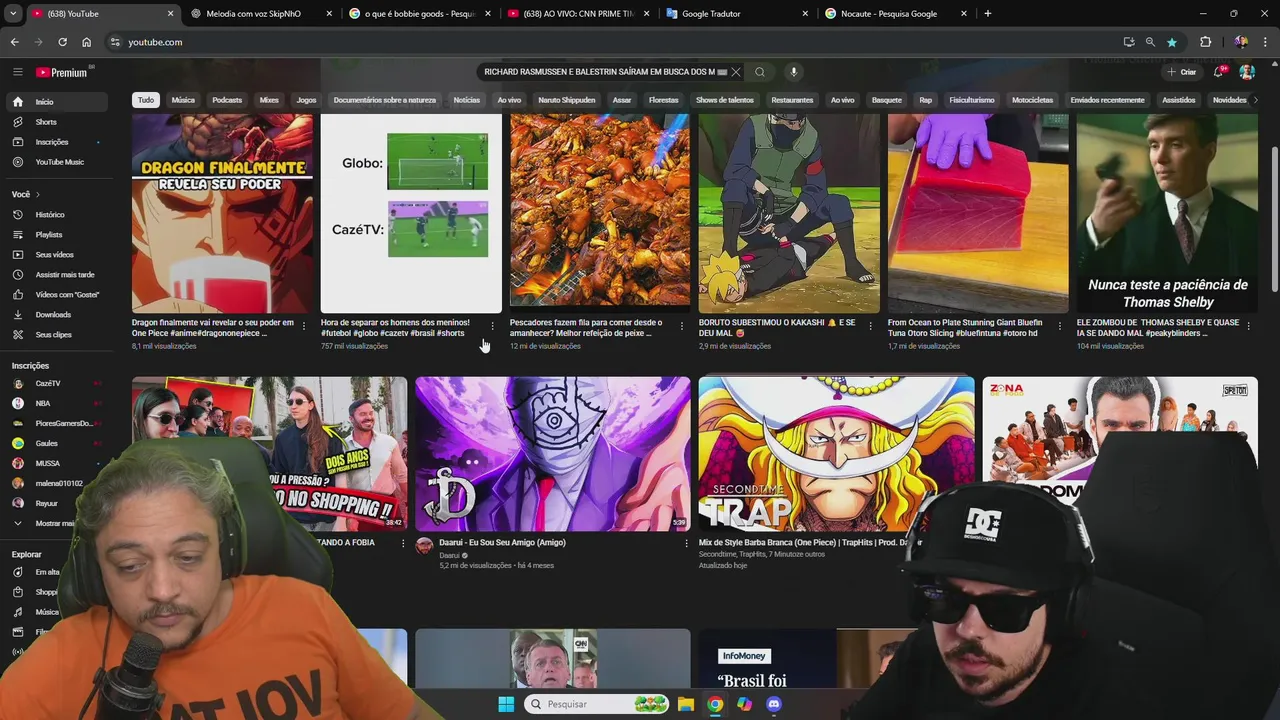
Task: Select the Naruto Shippuden chip
Action: pyautogui.click(x=567, y=100)
